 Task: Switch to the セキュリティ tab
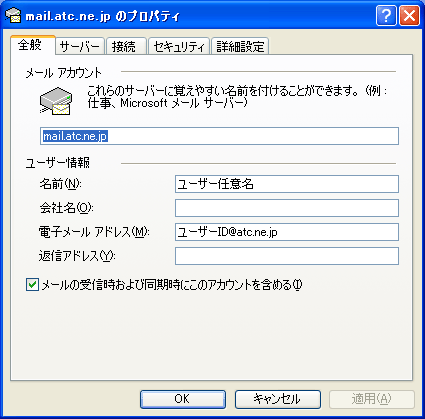tap(179, 46)
